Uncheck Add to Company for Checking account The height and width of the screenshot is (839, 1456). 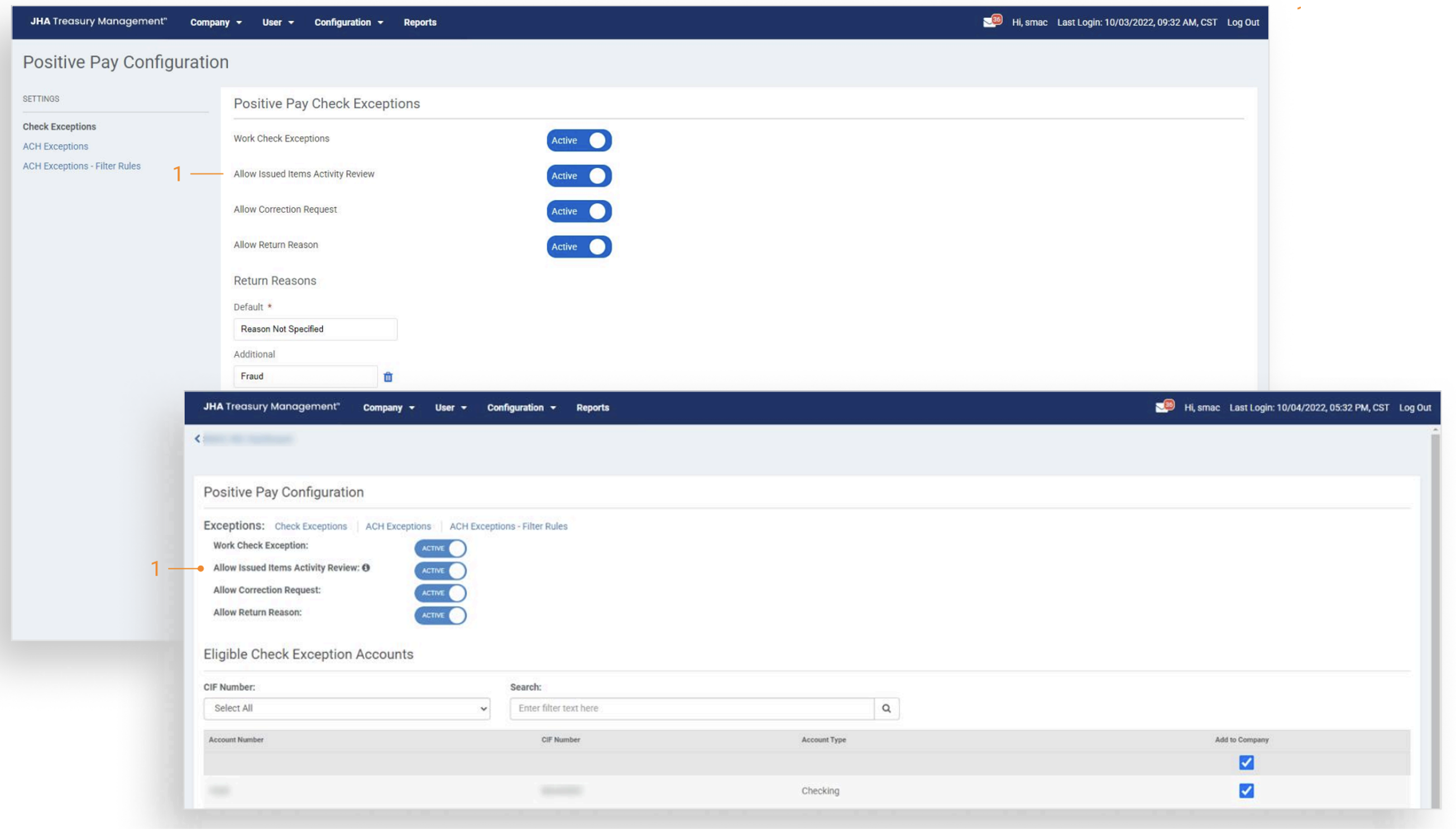click(x=1246, y=790)
